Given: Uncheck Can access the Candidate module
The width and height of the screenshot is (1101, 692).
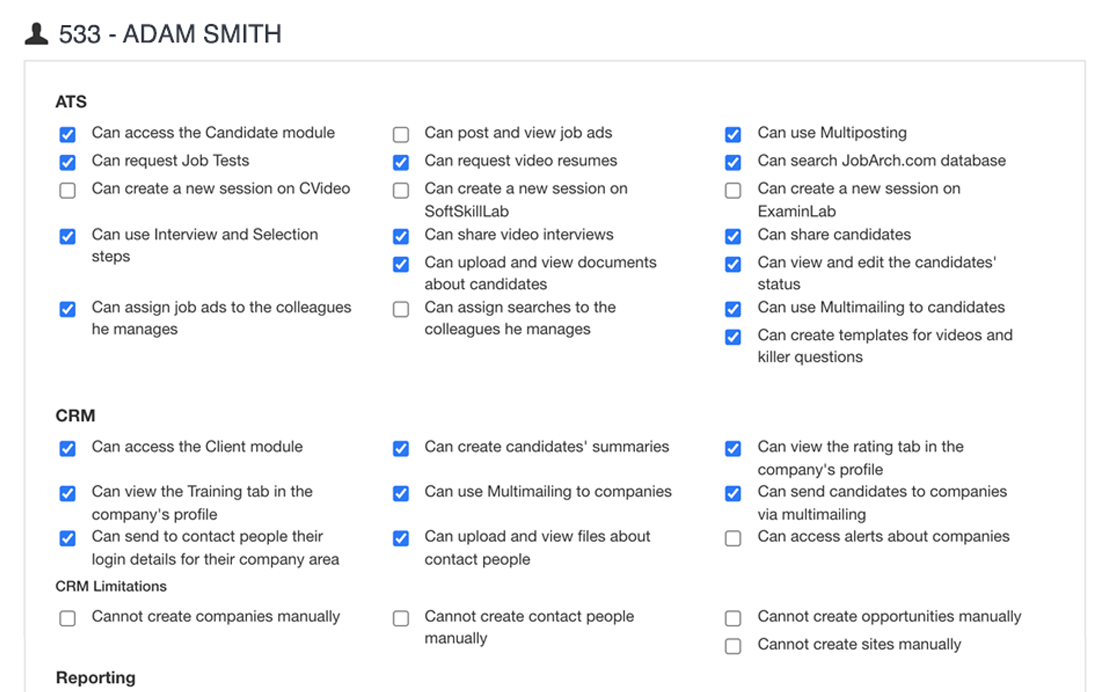Looking at the screenshot, I should coord(68,134).
